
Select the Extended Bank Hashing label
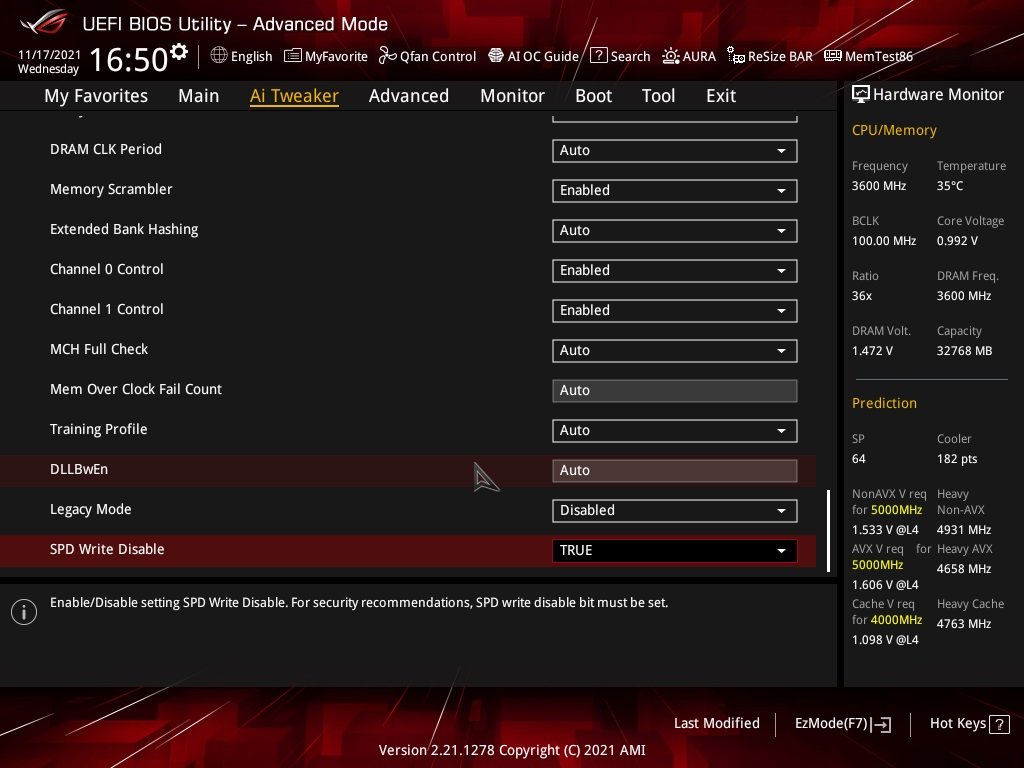tap(124, 229)
